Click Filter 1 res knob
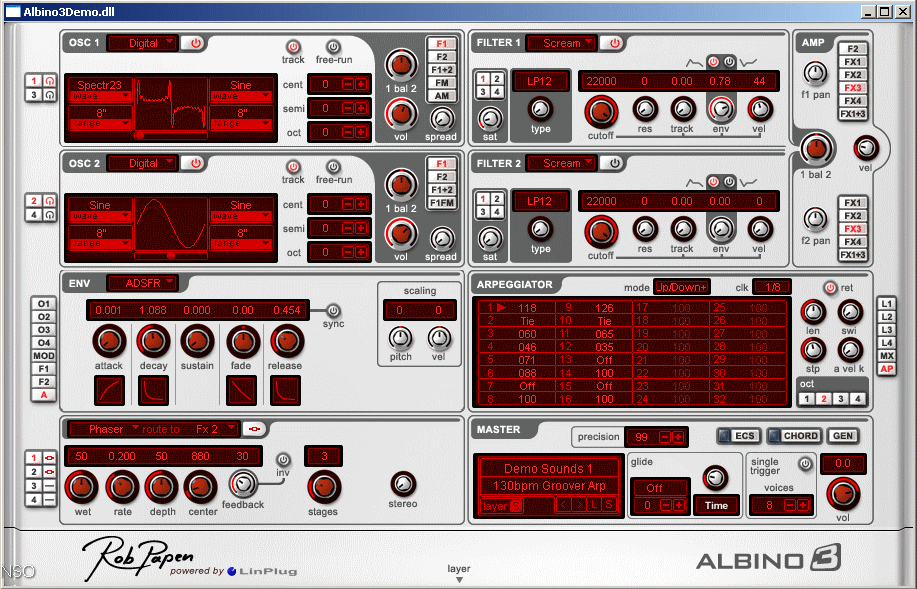917x589 pixels. point(644,109)
